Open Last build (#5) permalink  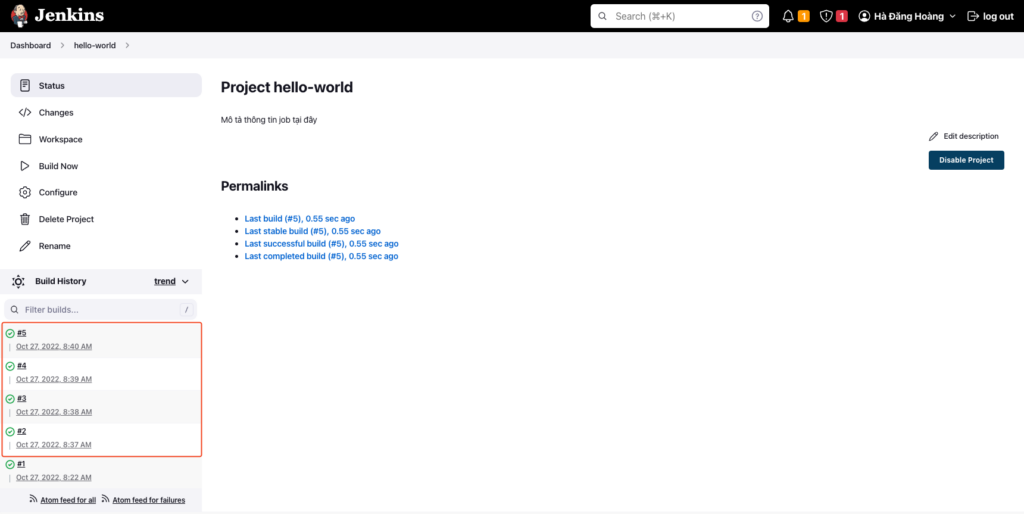point(300,219)
